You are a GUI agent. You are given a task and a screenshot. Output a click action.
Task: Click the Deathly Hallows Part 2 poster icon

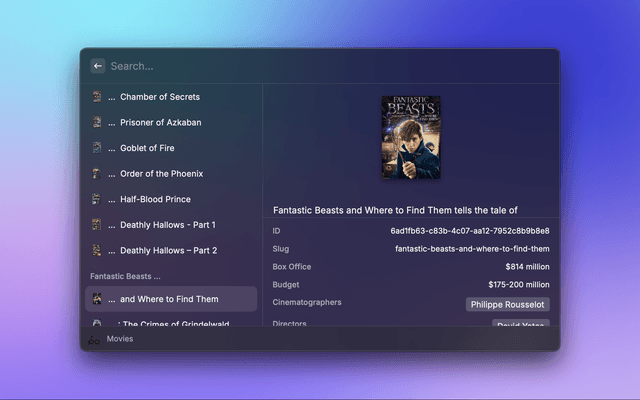pos(97,250)
